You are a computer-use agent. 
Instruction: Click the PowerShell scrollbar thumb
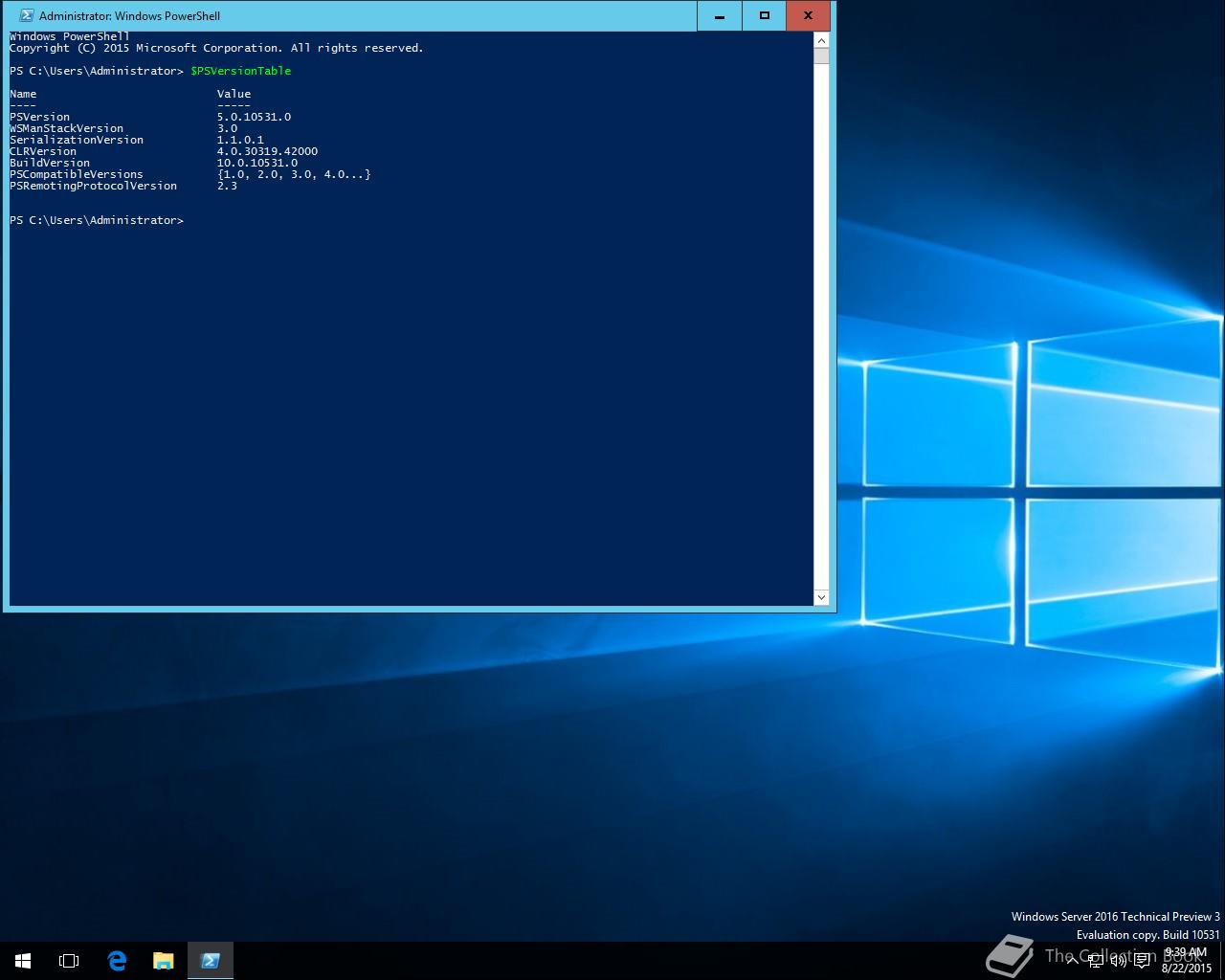[x=821, y=56]
